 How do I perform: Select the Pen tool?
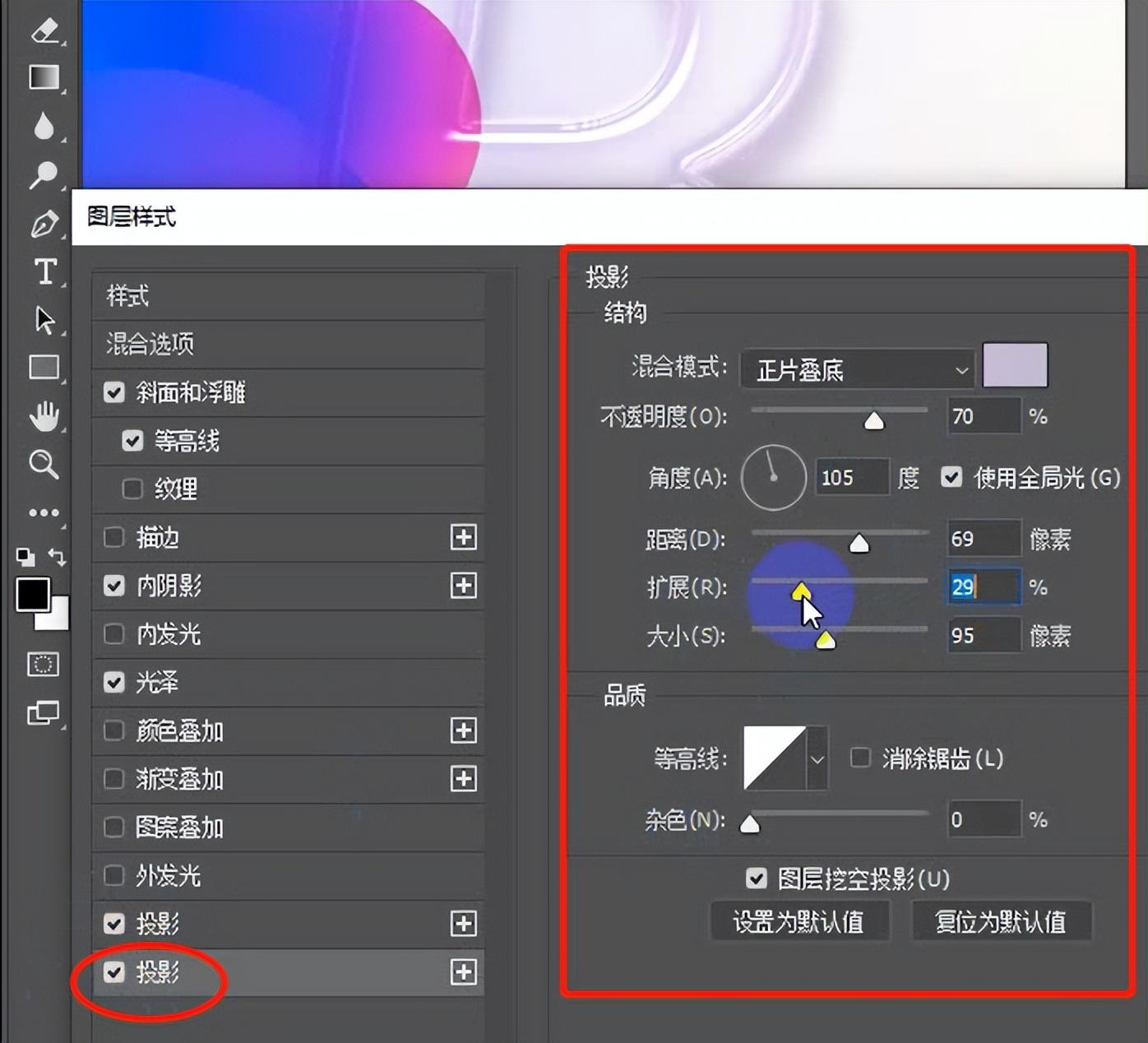pos(44,223)
